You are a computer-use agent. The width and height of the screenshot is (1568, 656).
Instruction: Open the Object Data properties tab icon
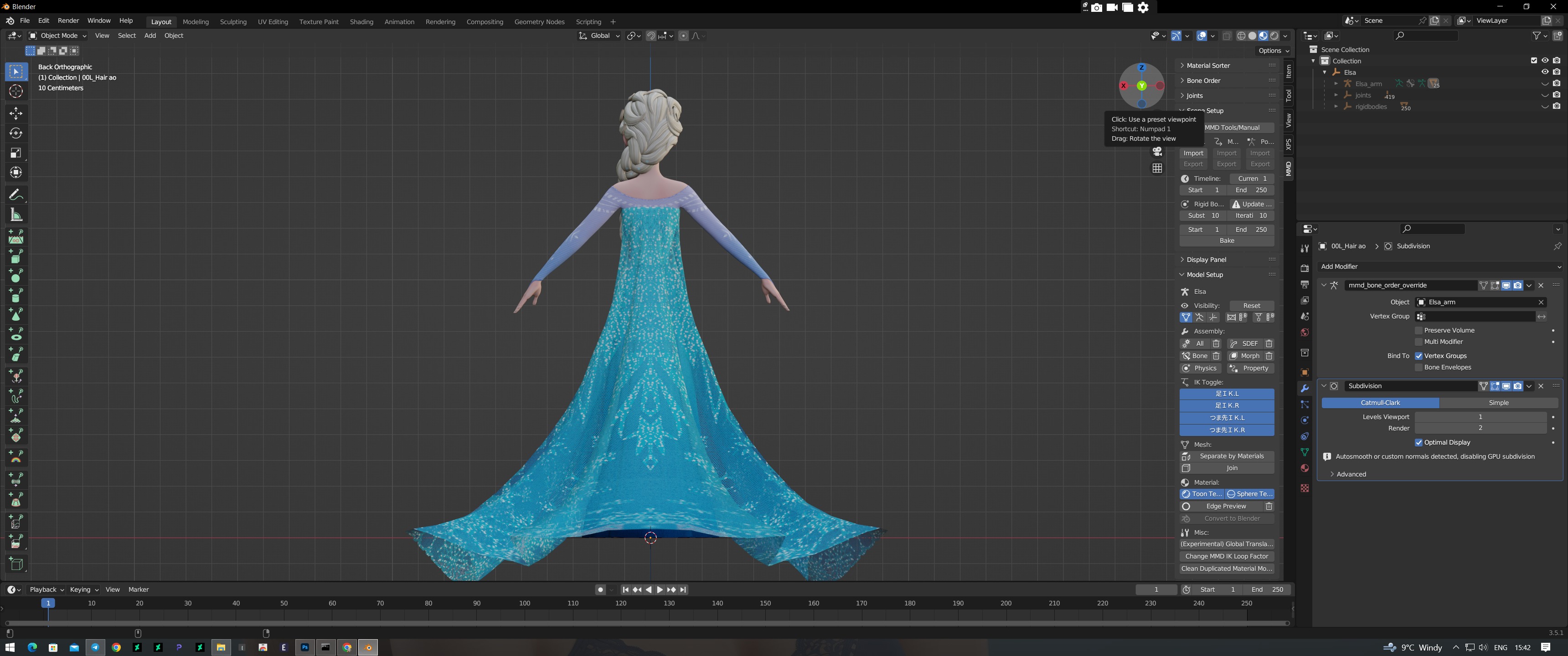tap(1305, 452)
